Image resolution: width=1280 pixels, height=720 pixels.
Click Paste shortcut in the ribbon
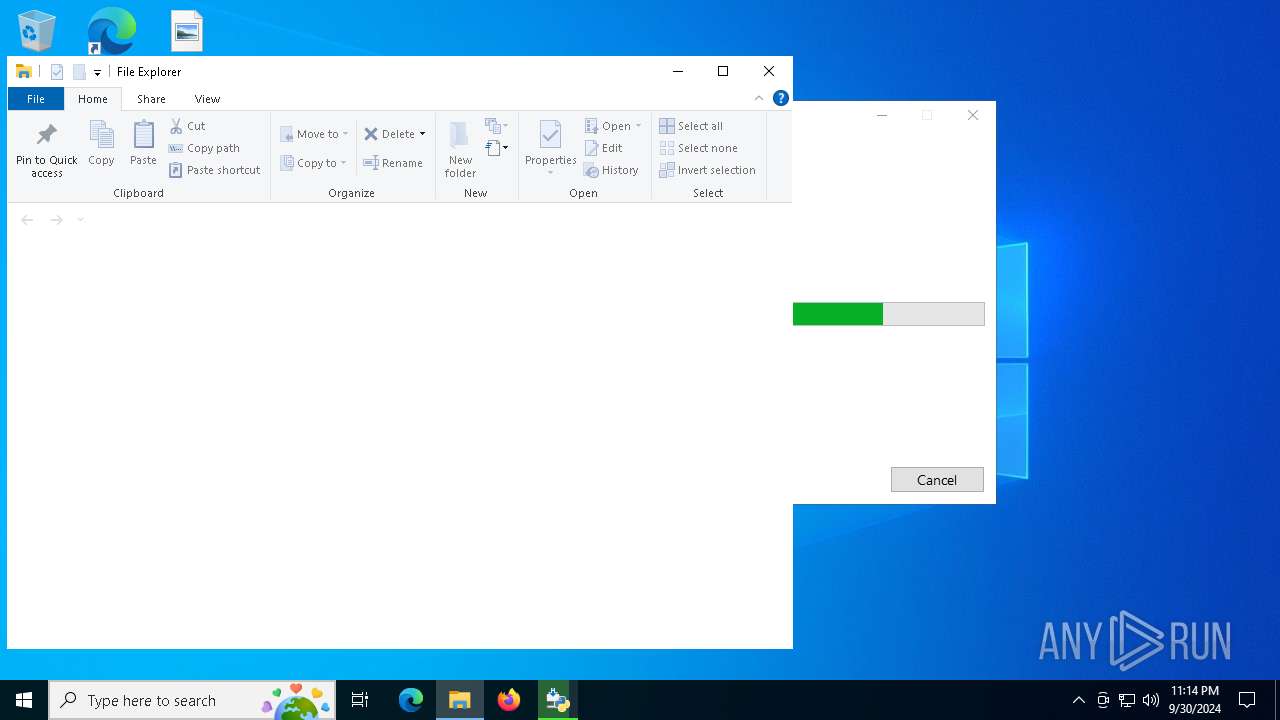(214, 170)
